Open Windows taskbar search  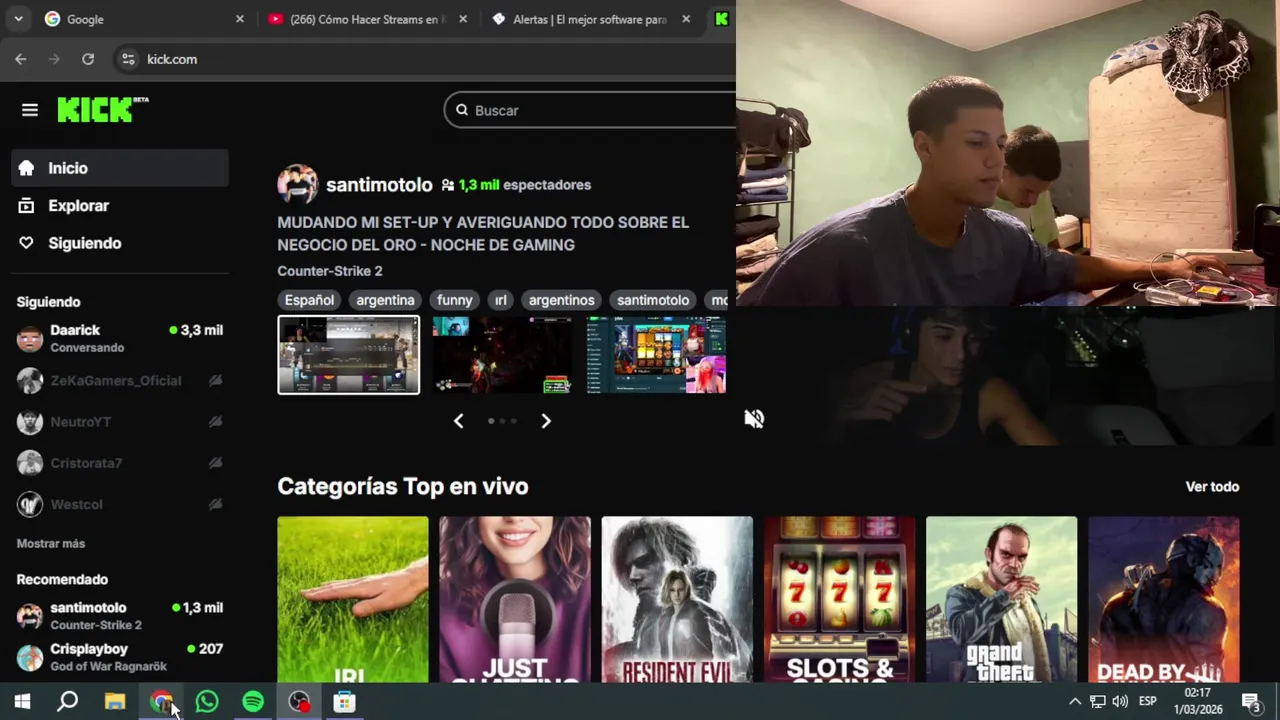(68, 702)
